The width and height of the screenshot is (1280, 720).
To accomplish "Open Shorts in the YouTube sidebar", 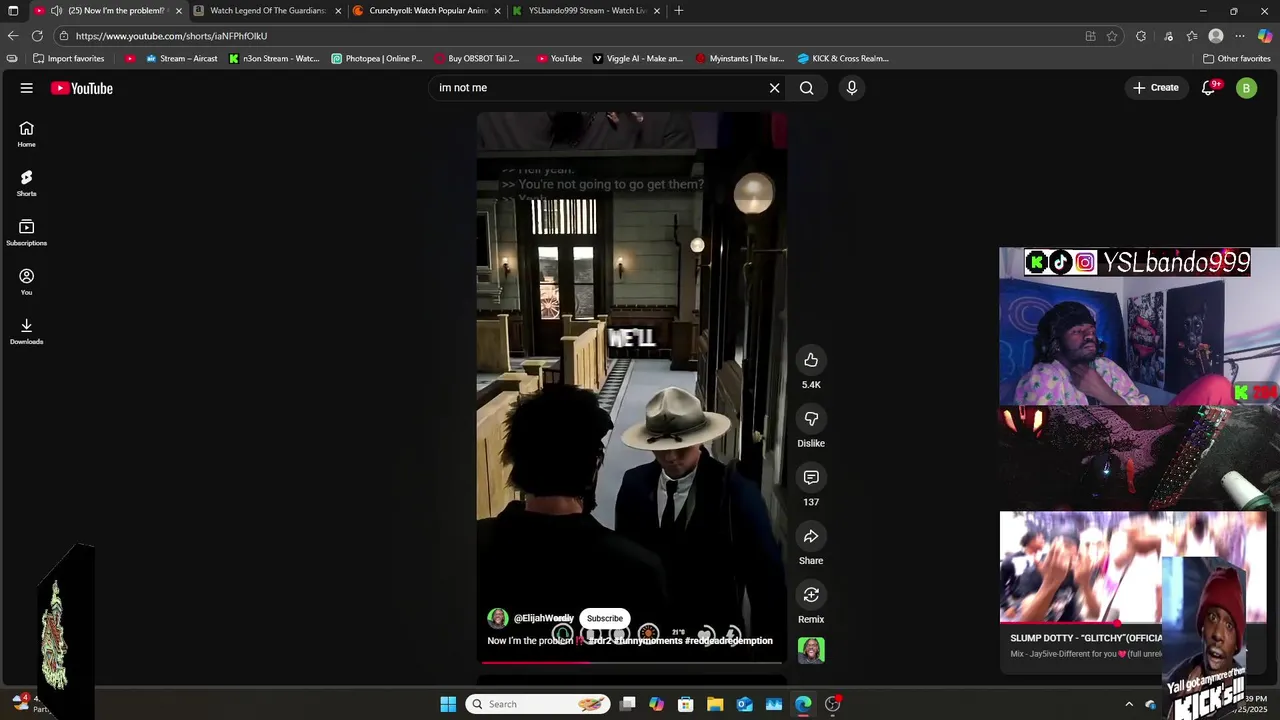I will [27, 183].
